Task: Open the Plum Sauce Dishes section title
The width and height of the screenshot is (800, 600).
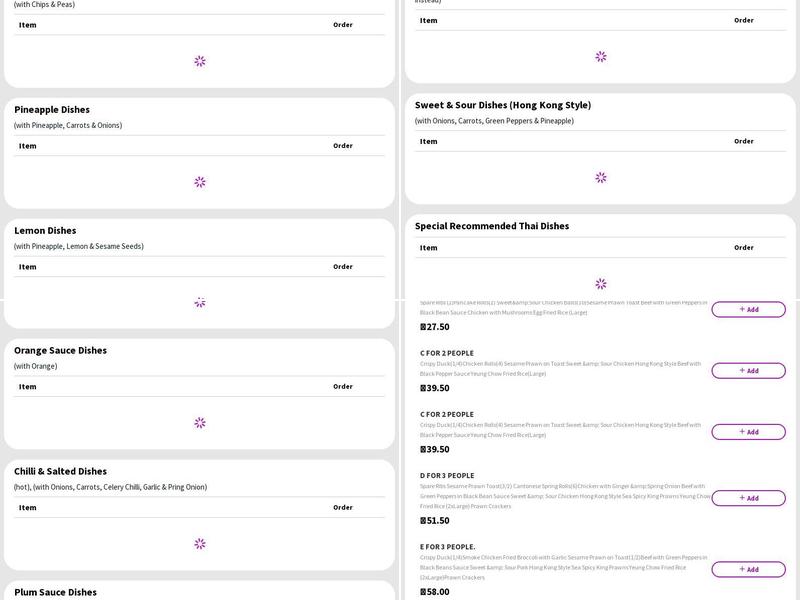Action: click(x=55, y=592)
